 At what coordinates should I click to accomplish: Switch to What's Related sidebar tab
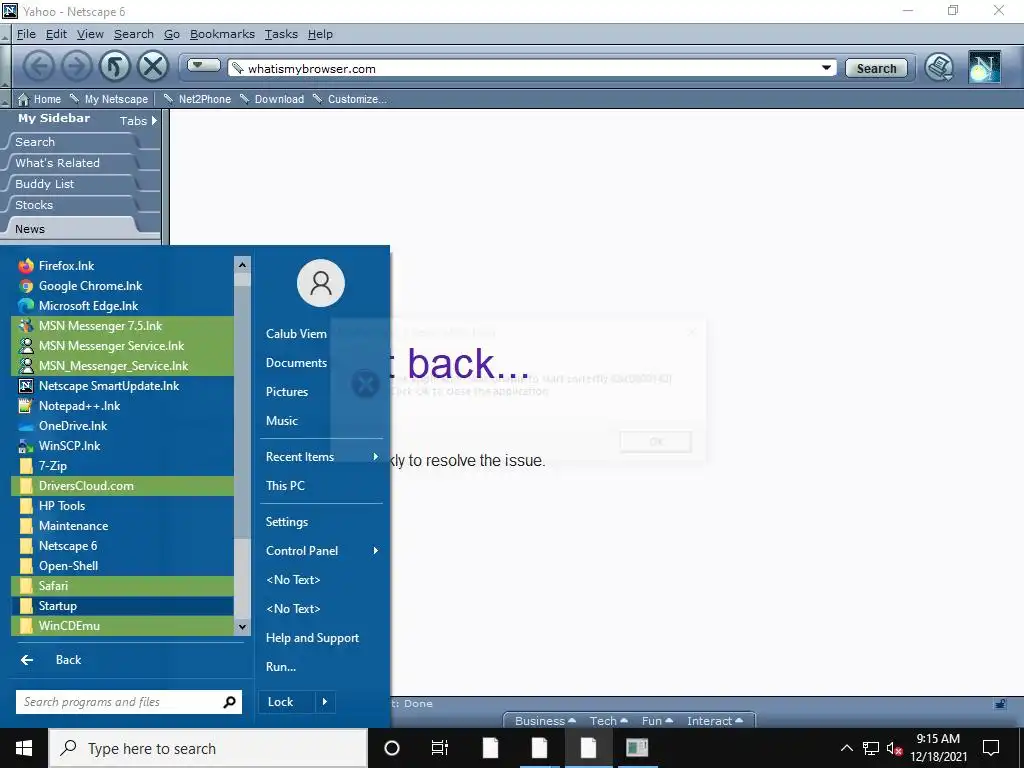point(72,163)
